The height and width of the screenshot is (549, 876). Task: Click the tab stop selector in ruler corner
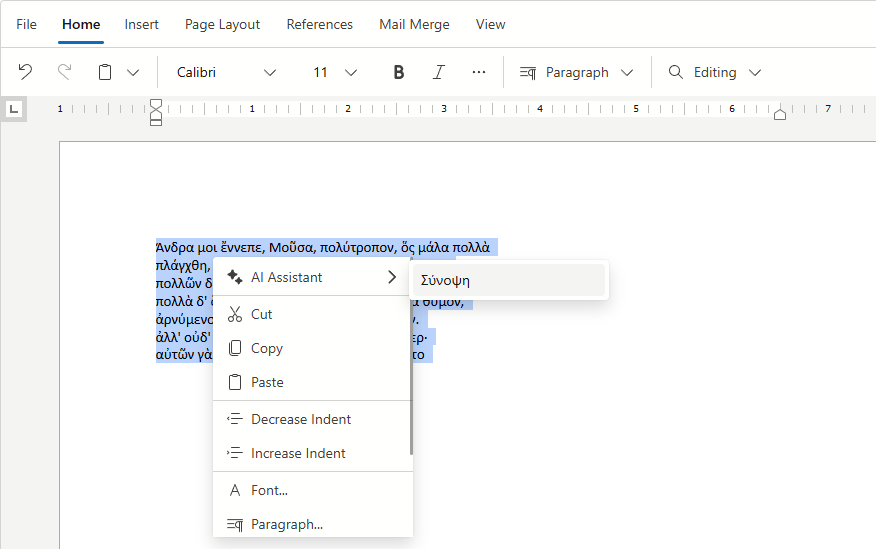click(x=14, y=109)
